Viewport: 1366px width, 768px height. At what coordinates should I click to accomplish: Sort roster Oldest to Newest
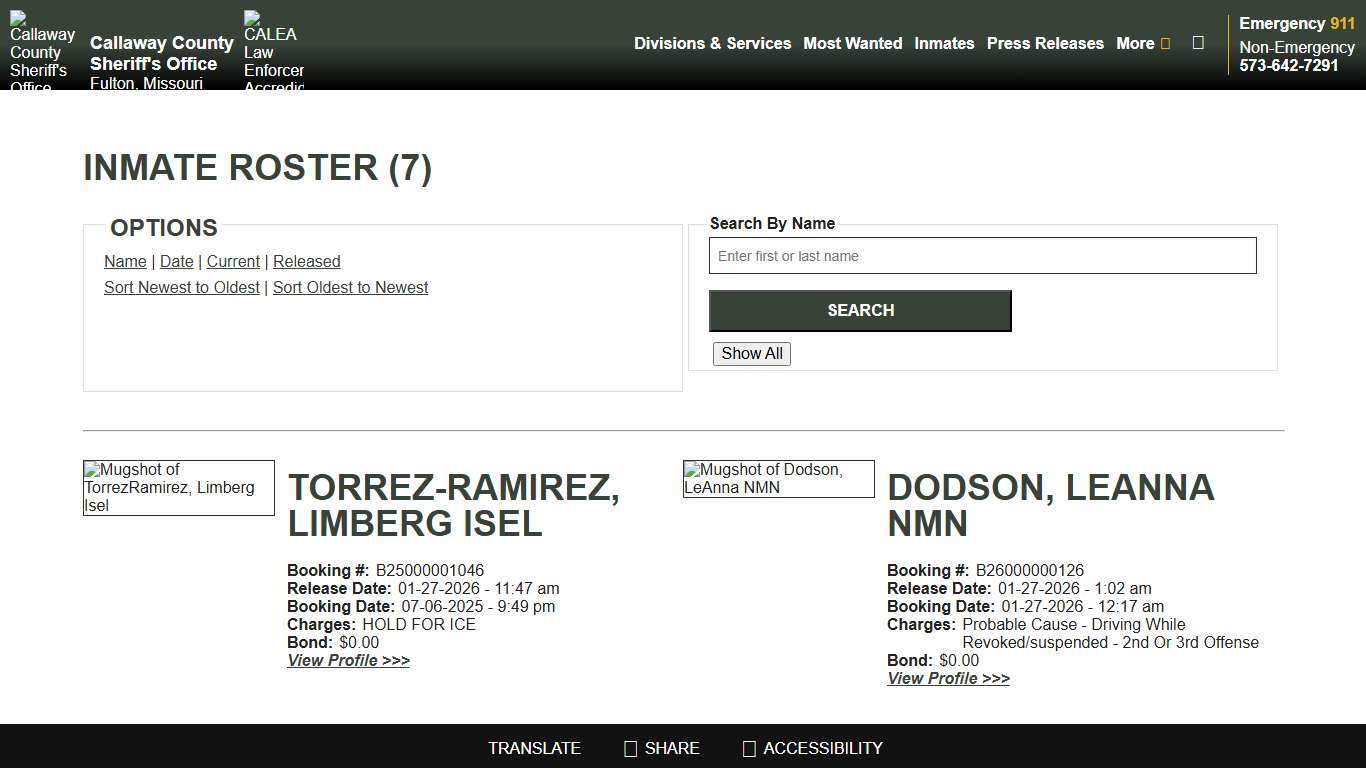click(350, 287)
